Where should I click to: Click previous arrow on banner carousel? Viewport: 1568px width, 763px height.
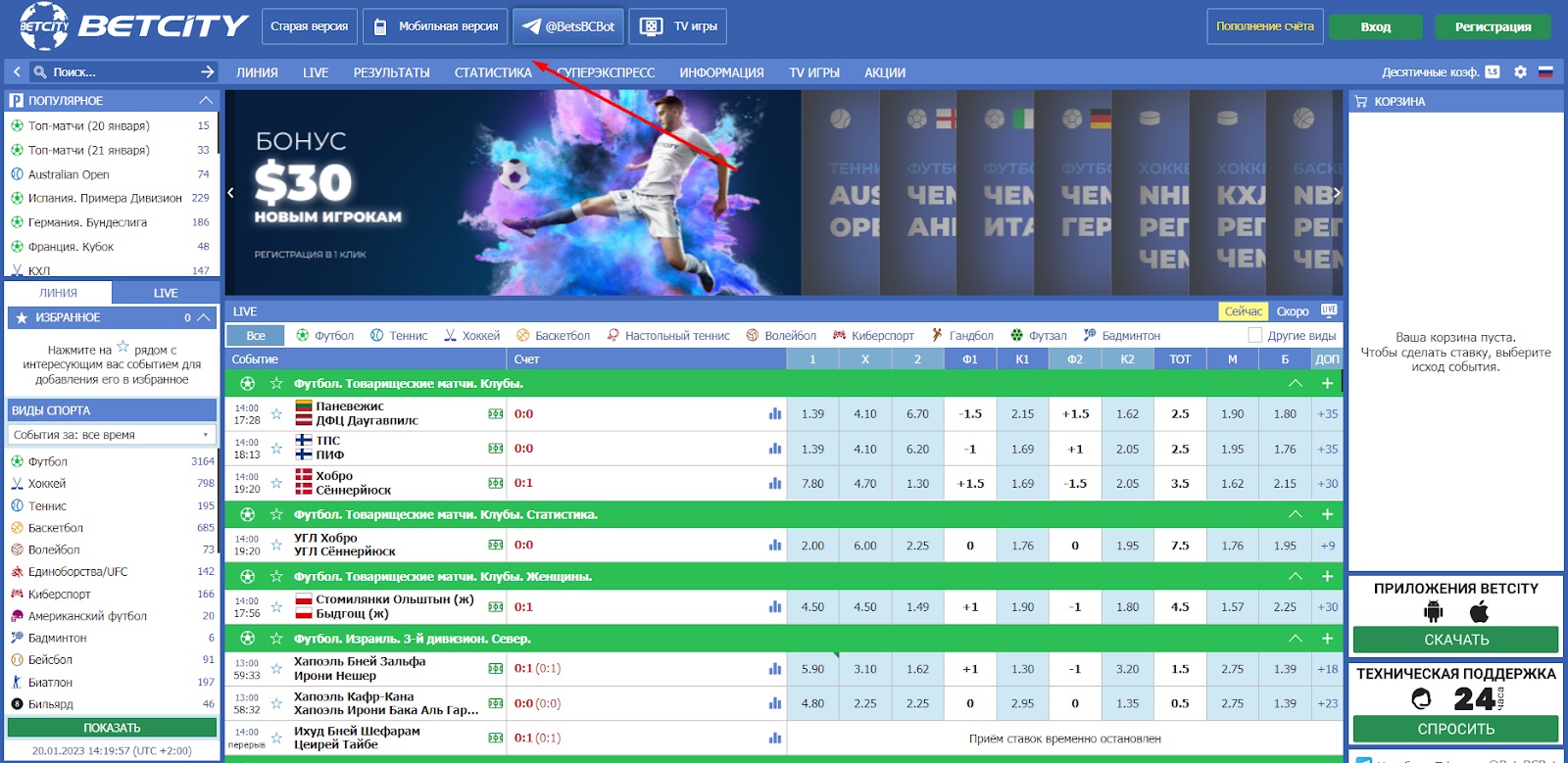pos(231,193)
